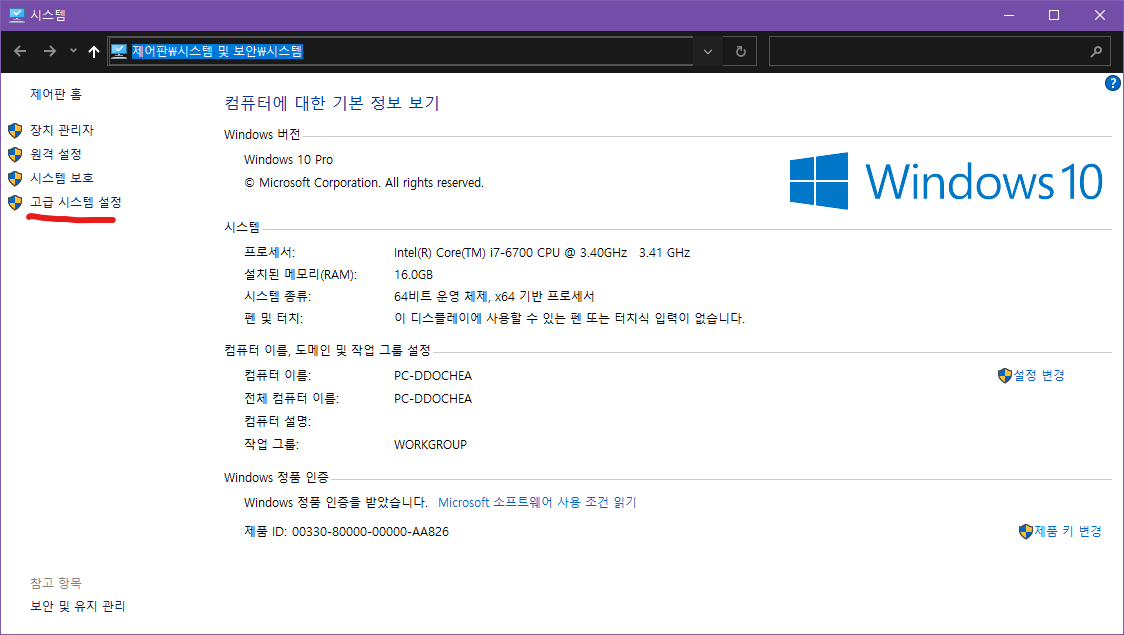1124x635 pixels.
Task: Click the heading 컴퓨터에 대한 기본 정보 보기
Action: 332,103
